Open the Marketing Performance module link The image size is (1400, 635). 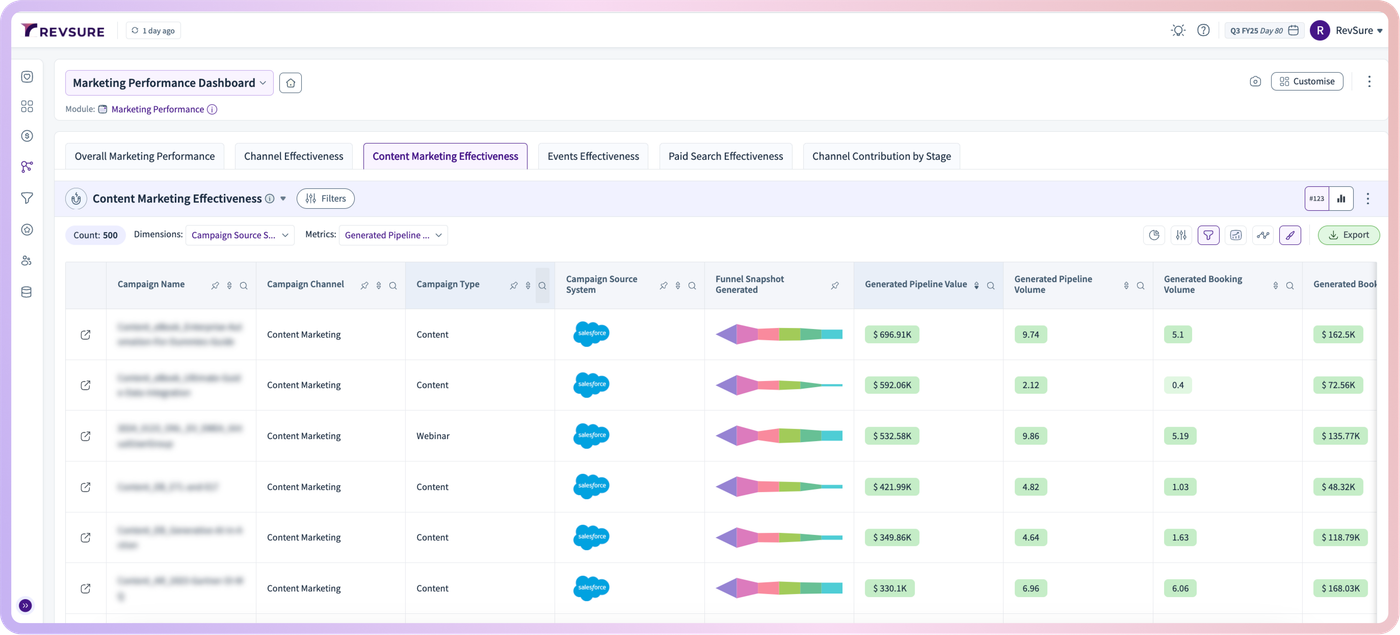click(157, 109)
